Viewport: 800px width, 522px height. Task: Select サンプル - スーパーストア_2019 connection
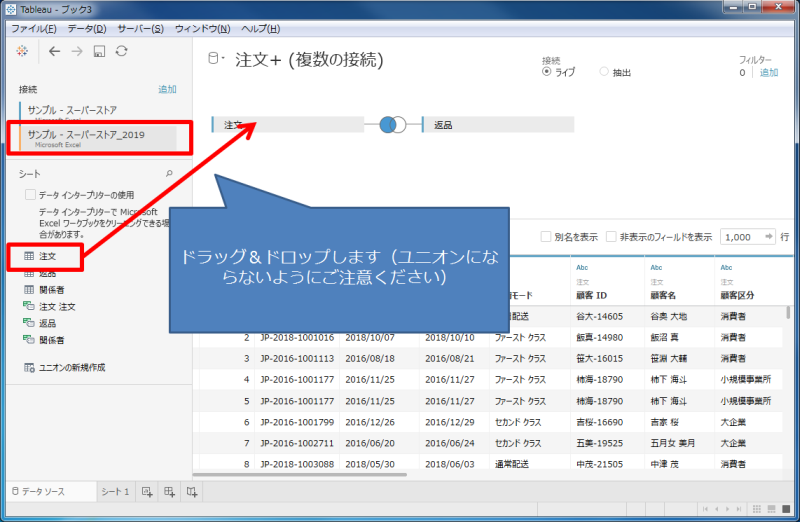click(98, 138)
